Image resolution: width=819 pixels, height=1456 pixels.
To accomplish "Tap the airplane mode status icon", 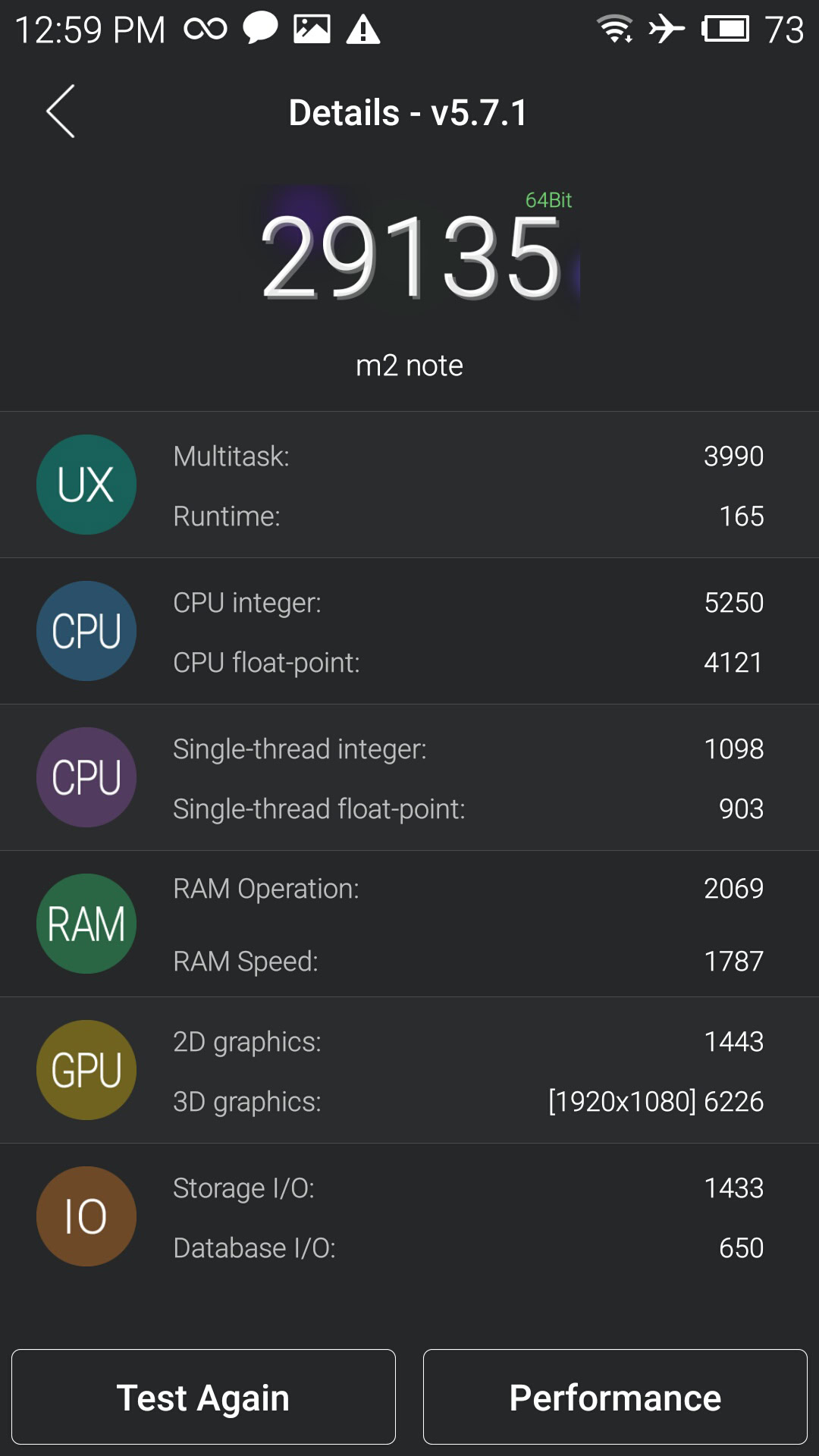I will pyautogui.click(x=667, y=30).
